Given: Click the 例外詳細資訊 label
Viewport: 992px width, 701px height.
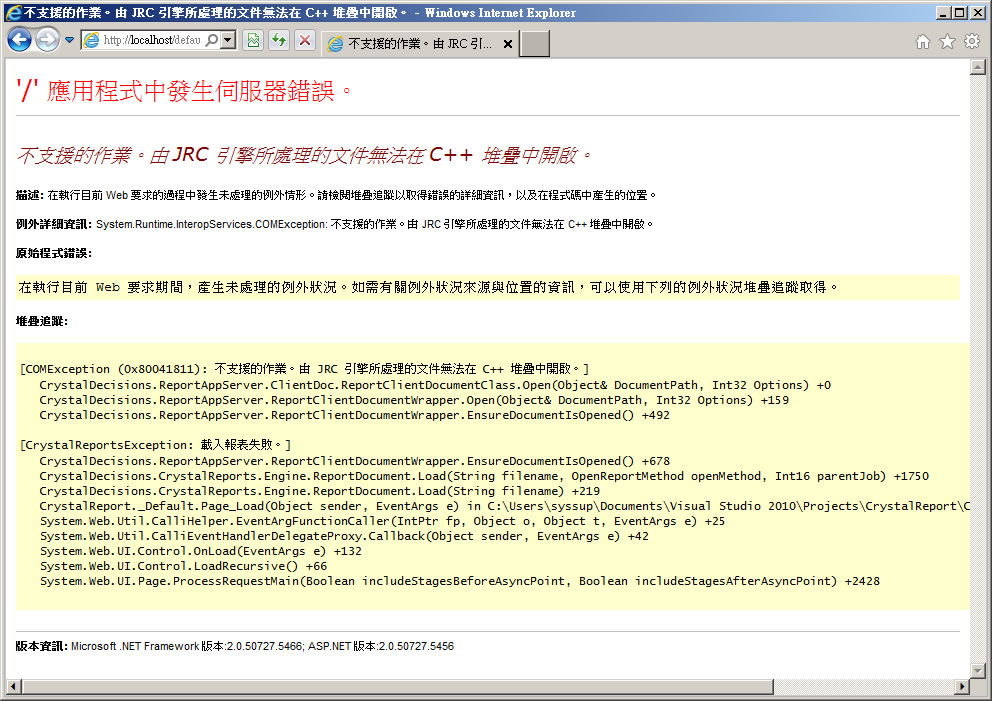Looking at the screenshot, I should pyautogui.click(x=54, y=224).
